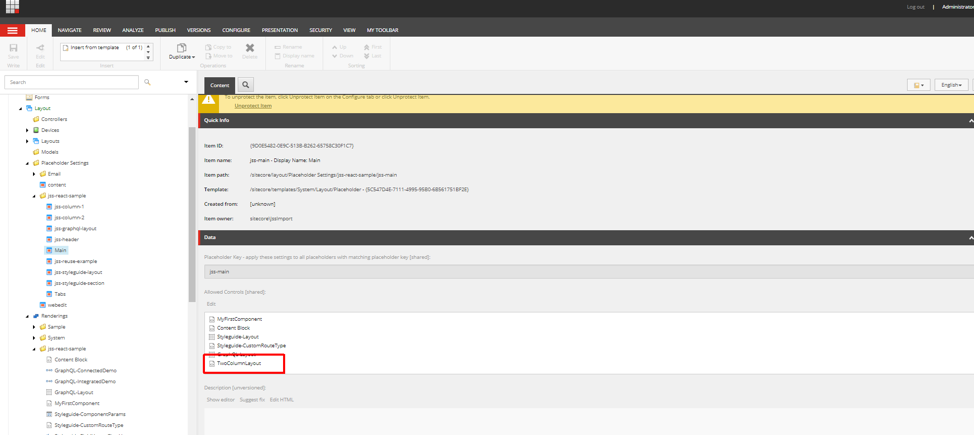Open the Presentation ribbon tab
The width and height of the screenshot is (974, 435).
(279, 30)
